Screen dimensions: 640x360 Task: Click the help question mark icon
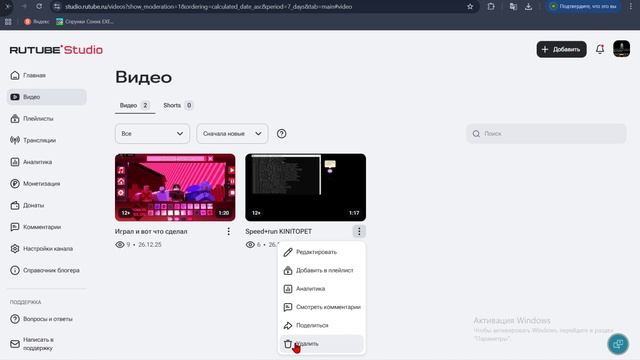click(x=281, y=134)
